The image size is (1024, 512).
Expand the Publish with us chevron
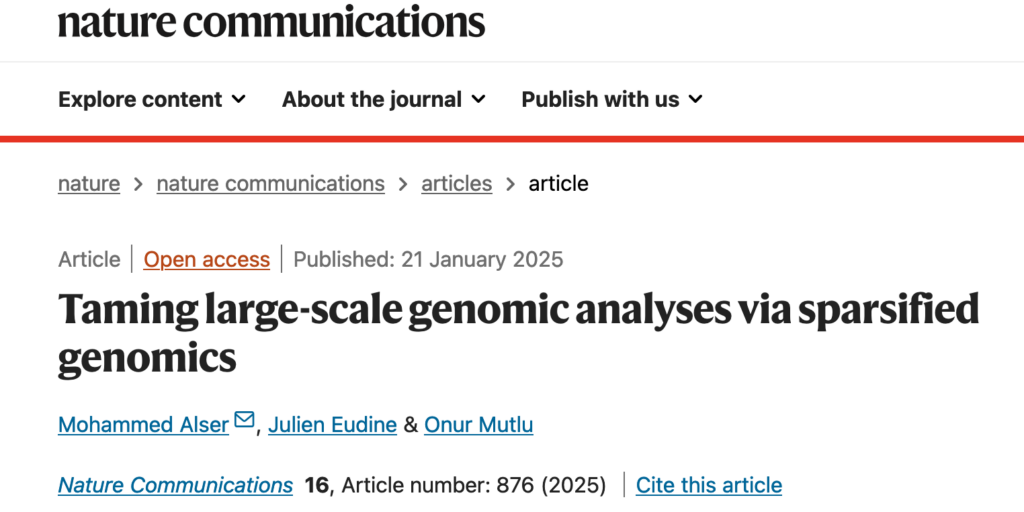696,99
